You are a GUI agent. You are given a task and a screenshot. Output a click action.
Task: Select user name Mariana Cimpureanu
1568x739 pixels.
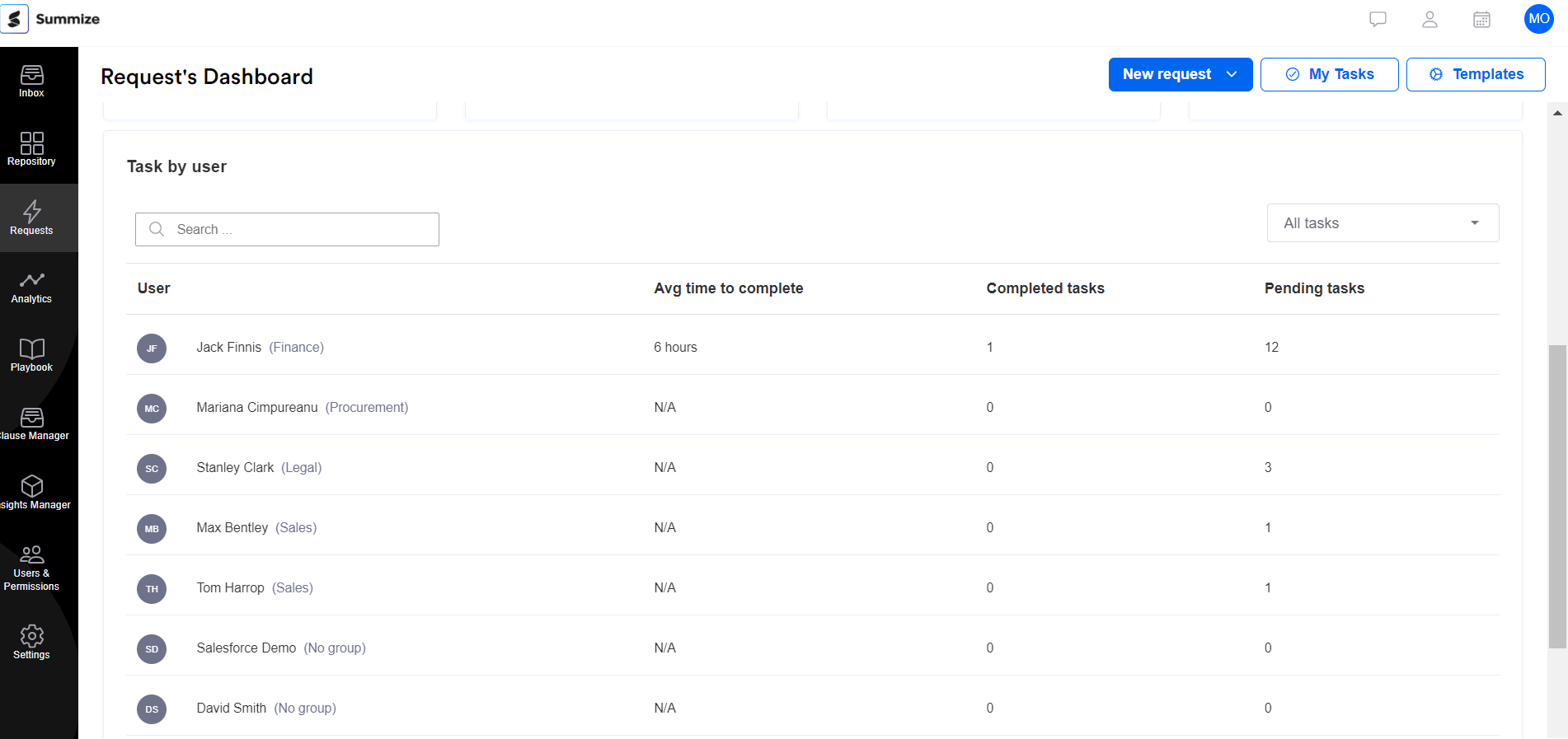tap(256, 407)
